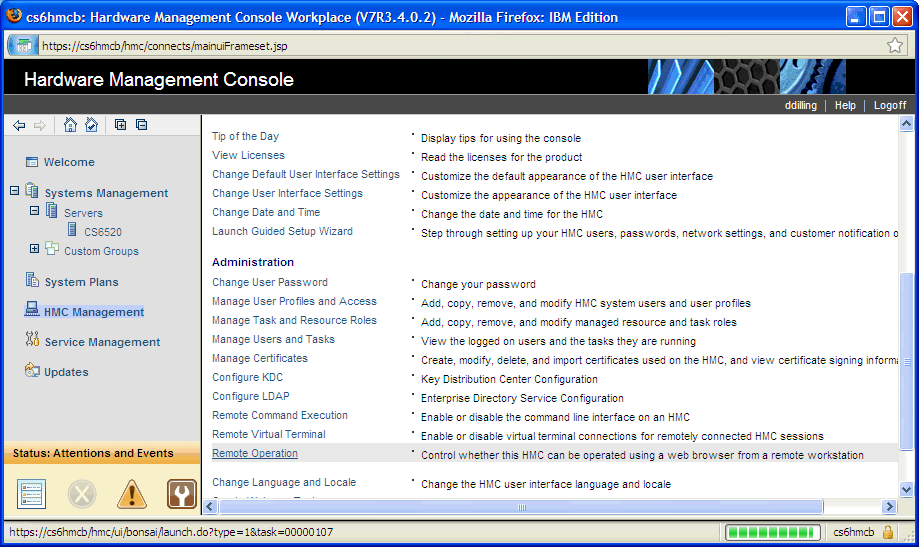
Task: Click the bookmark star in address bar
Action: click(x=894, y=46)
